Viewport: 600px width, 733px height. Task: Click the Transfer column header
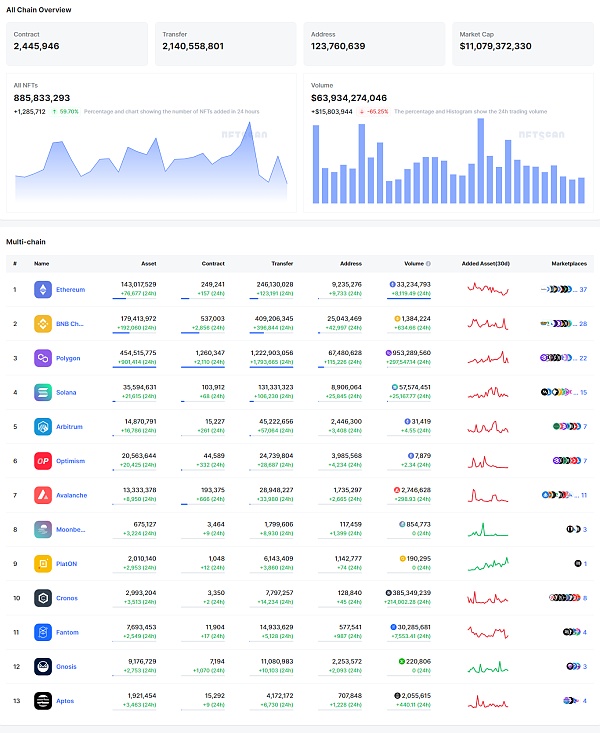click(282, 264)
